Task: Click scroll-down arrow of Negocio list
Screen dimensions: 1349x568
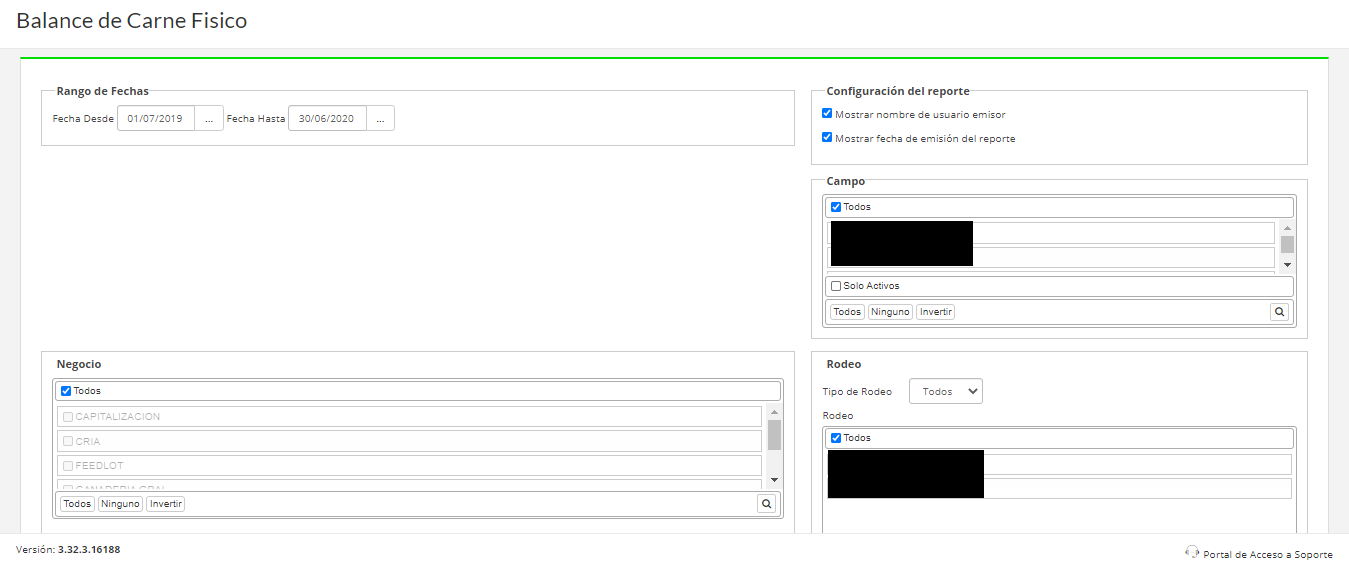Action: [775, 481]
